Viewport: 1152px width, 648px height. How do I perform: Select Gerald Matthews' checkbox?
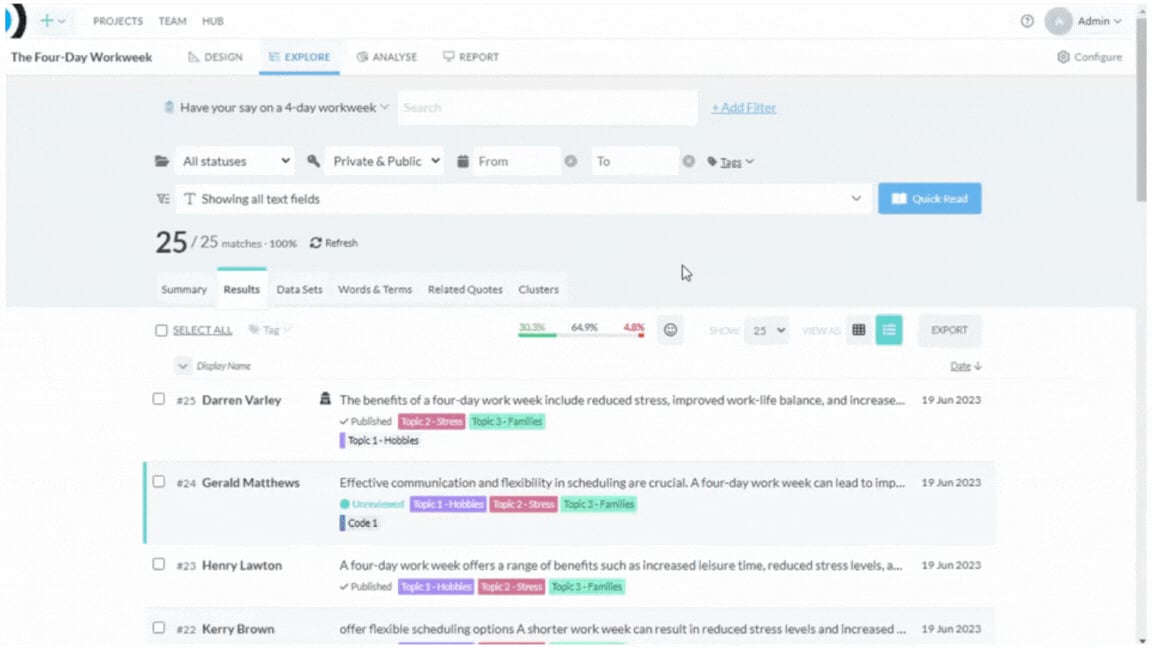tap(159, 482)
